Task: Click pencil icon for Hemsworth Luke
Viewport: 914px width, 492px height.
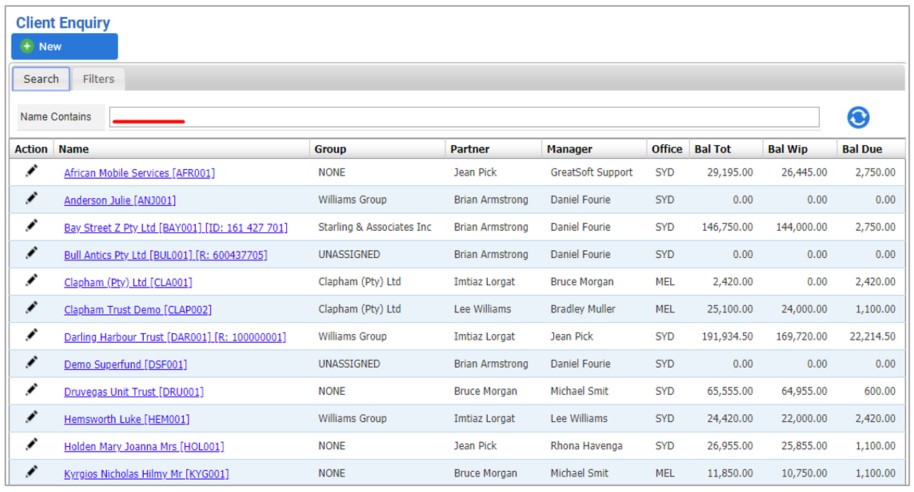Action: (x=31, y=417)
